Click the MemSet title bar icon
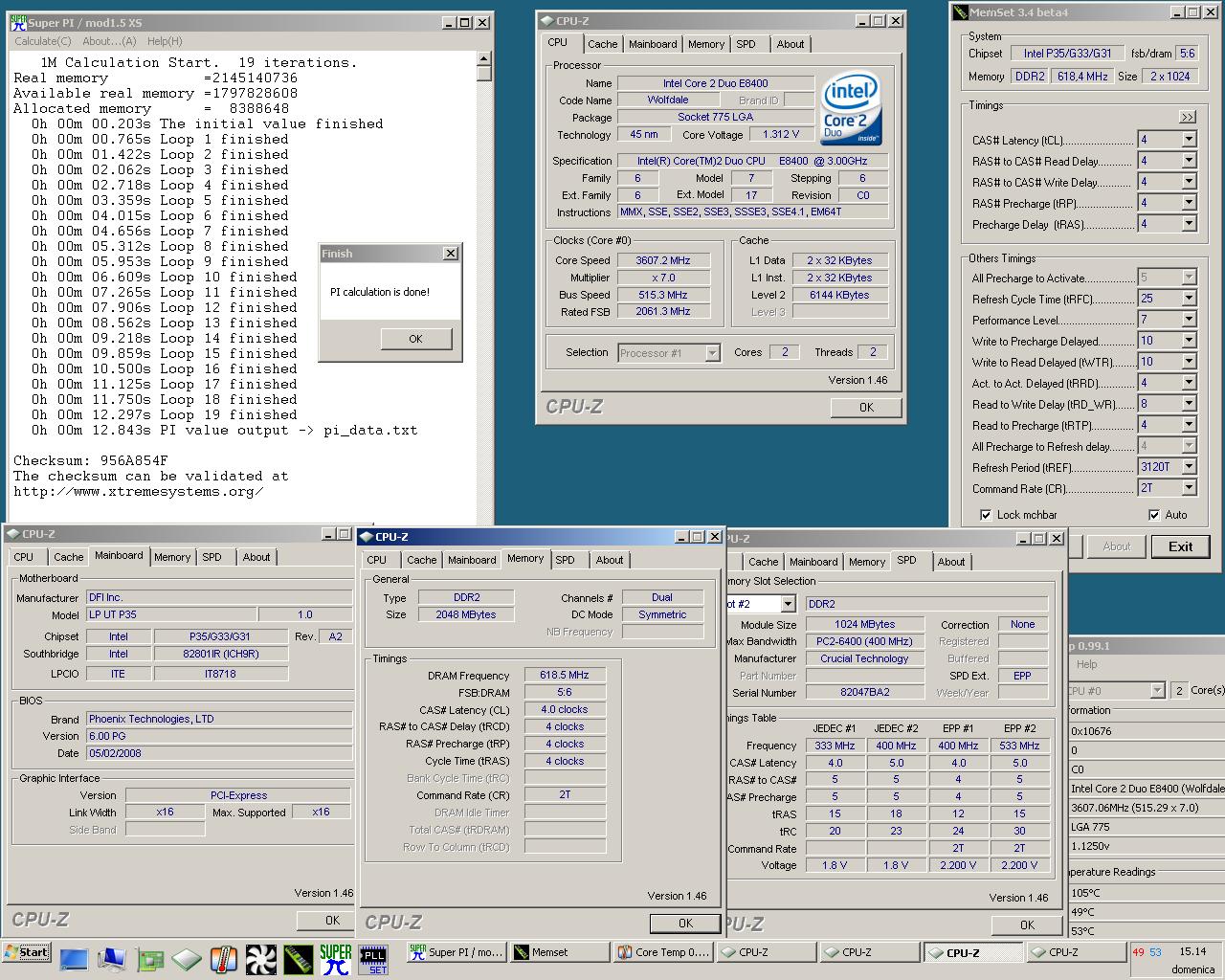The height and width of the screenshot is (980, 1225). click(x=961, y=12)
